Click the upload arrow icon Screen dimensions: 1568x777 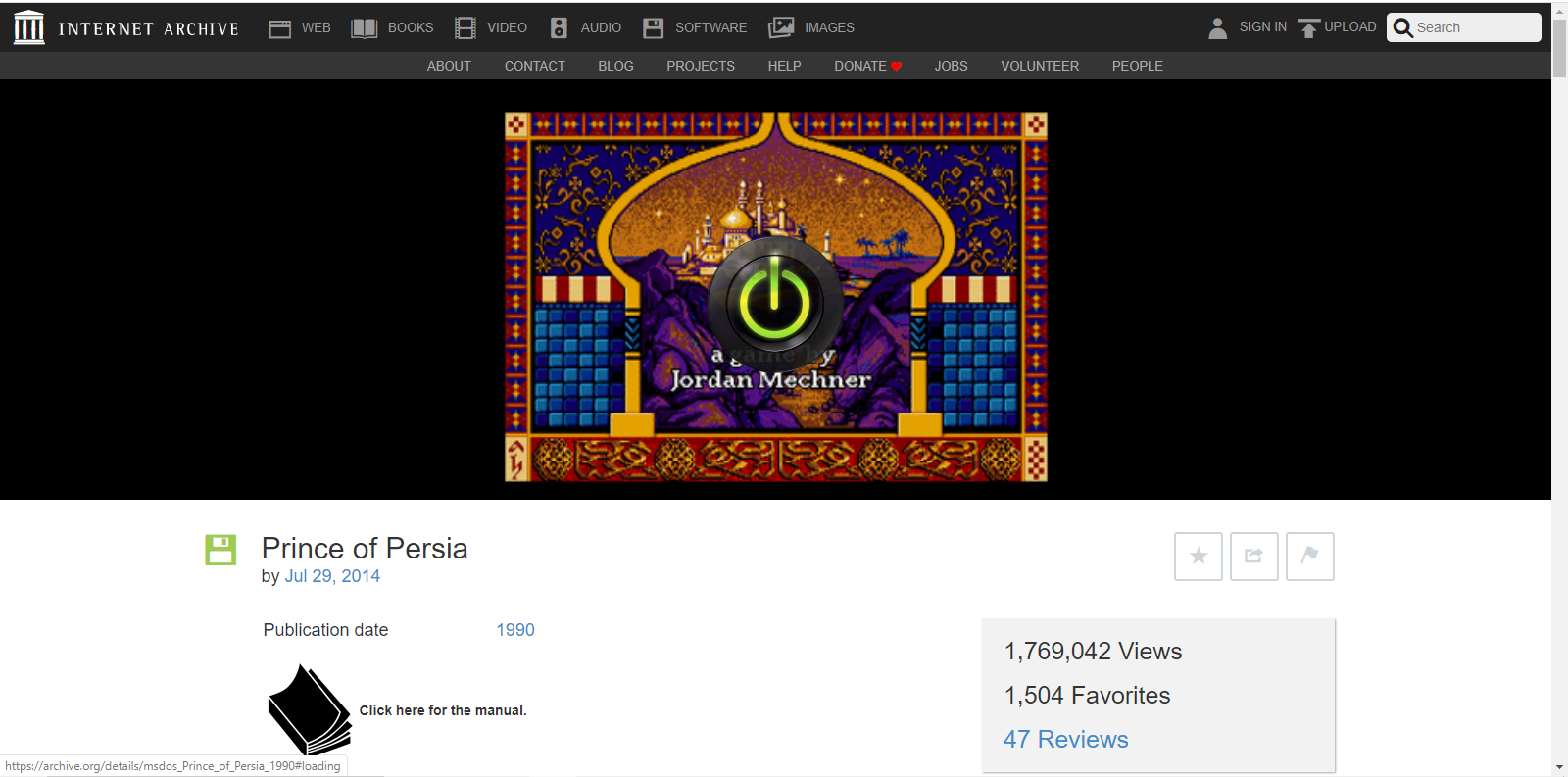click(x=1308, y=28)
